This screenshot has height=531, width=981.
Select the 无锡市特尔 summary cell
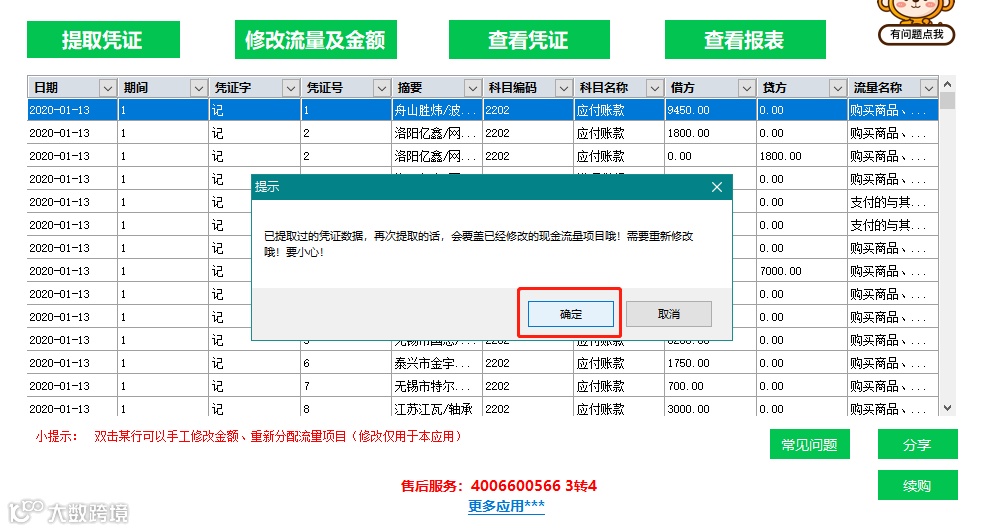(x=437, y=387)
